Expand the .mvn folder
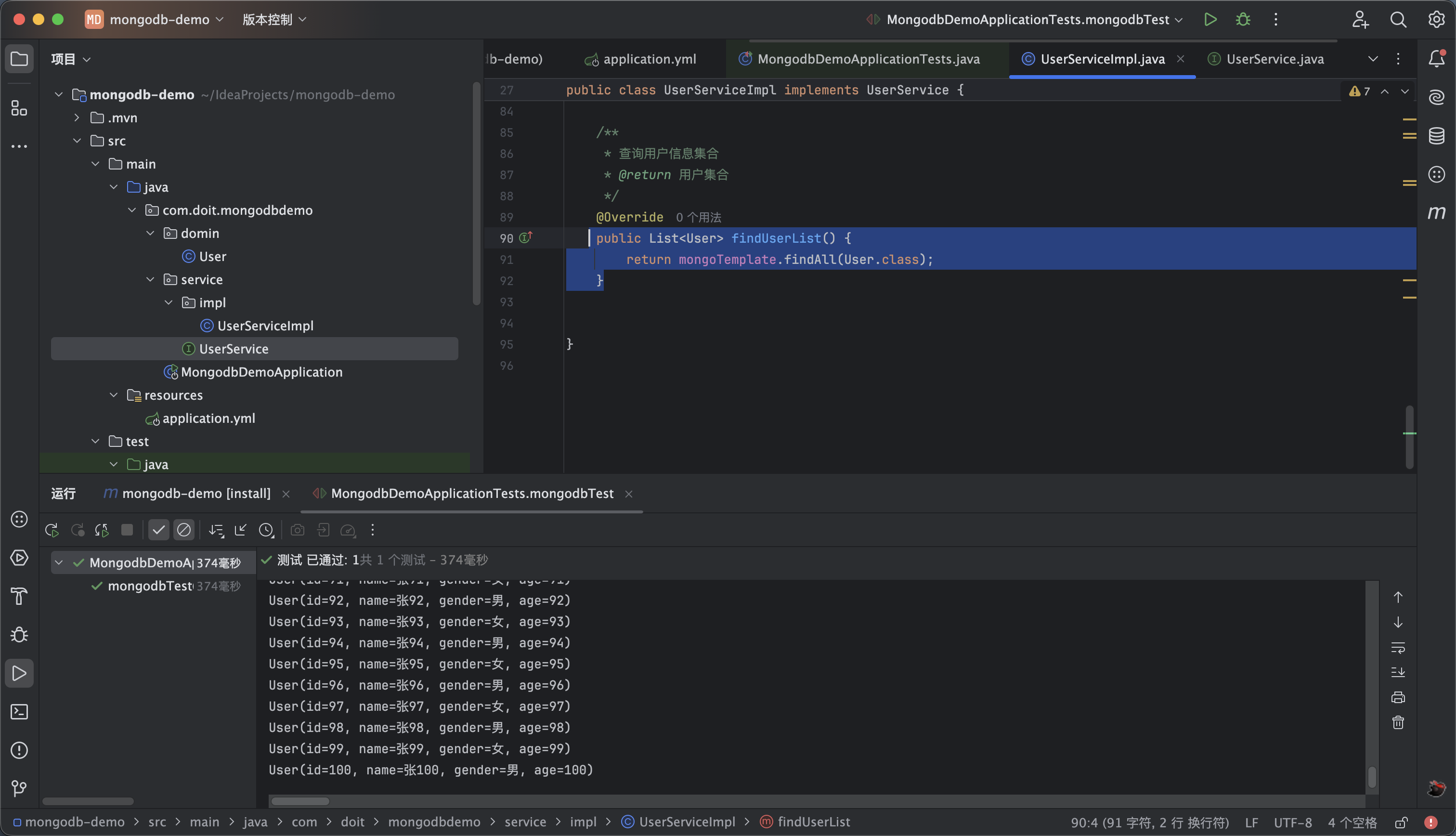This screenshot has width=1456, height=836. coord(77,118)
